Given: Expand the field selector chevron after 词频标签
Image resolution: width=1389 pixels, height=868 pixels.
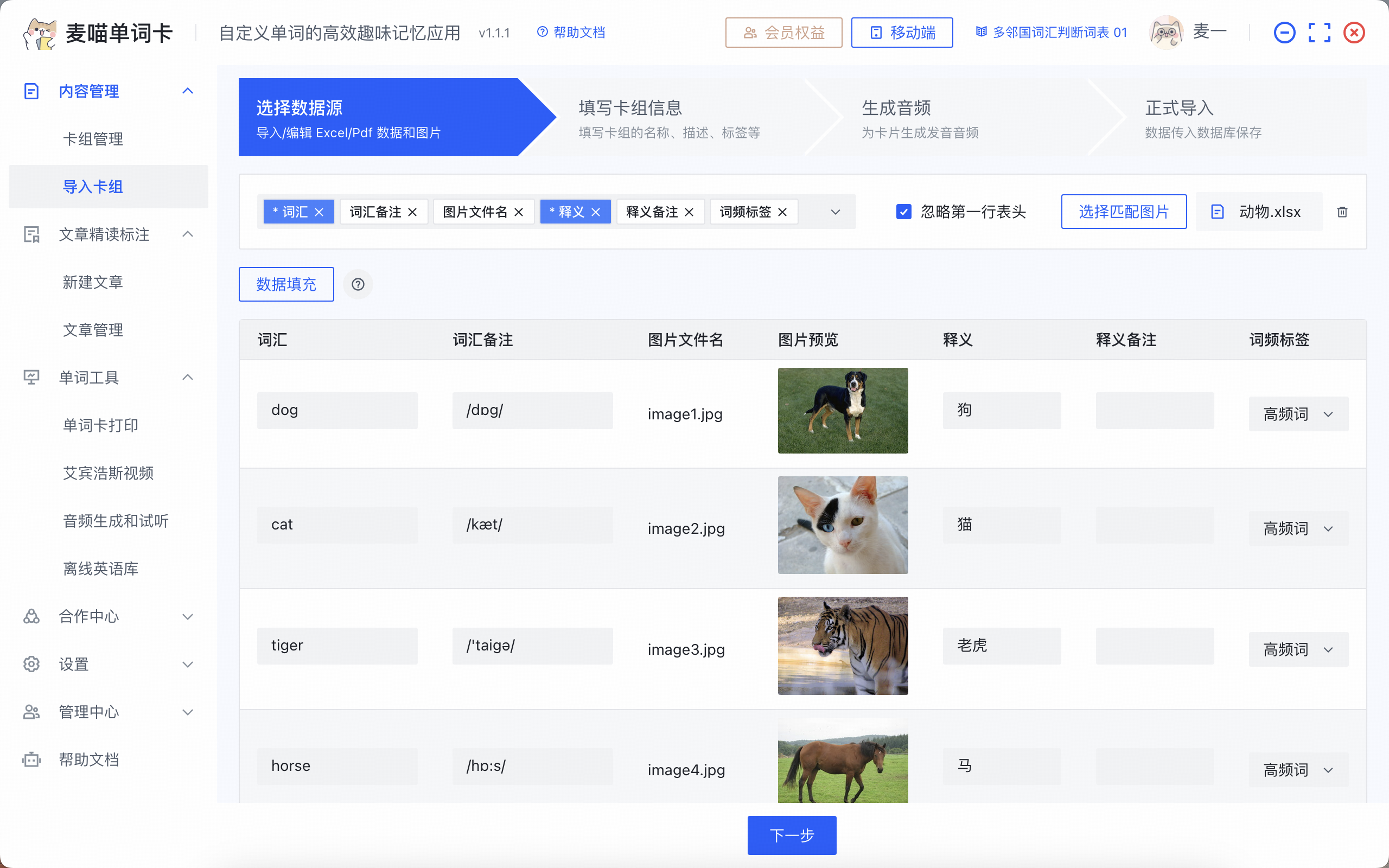Looking at the screenshot, I should tap(835, 211).
